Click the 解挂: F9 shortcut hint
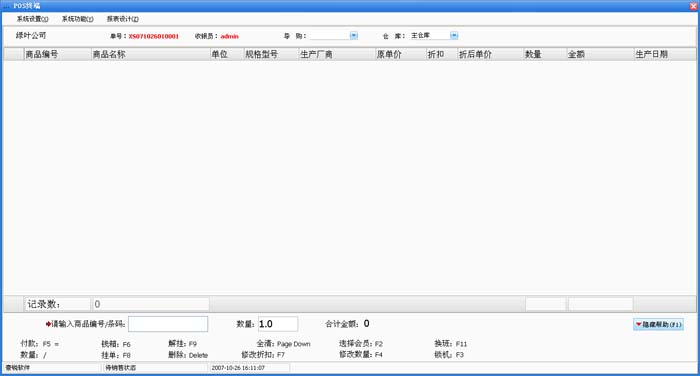Screen dimensions: 700x376 click(182, 343)
